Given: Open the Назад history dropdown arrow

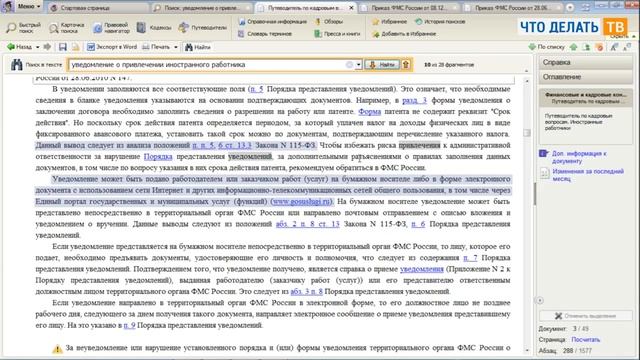Looking at the screenshot, I should click(x=38, y=47).
